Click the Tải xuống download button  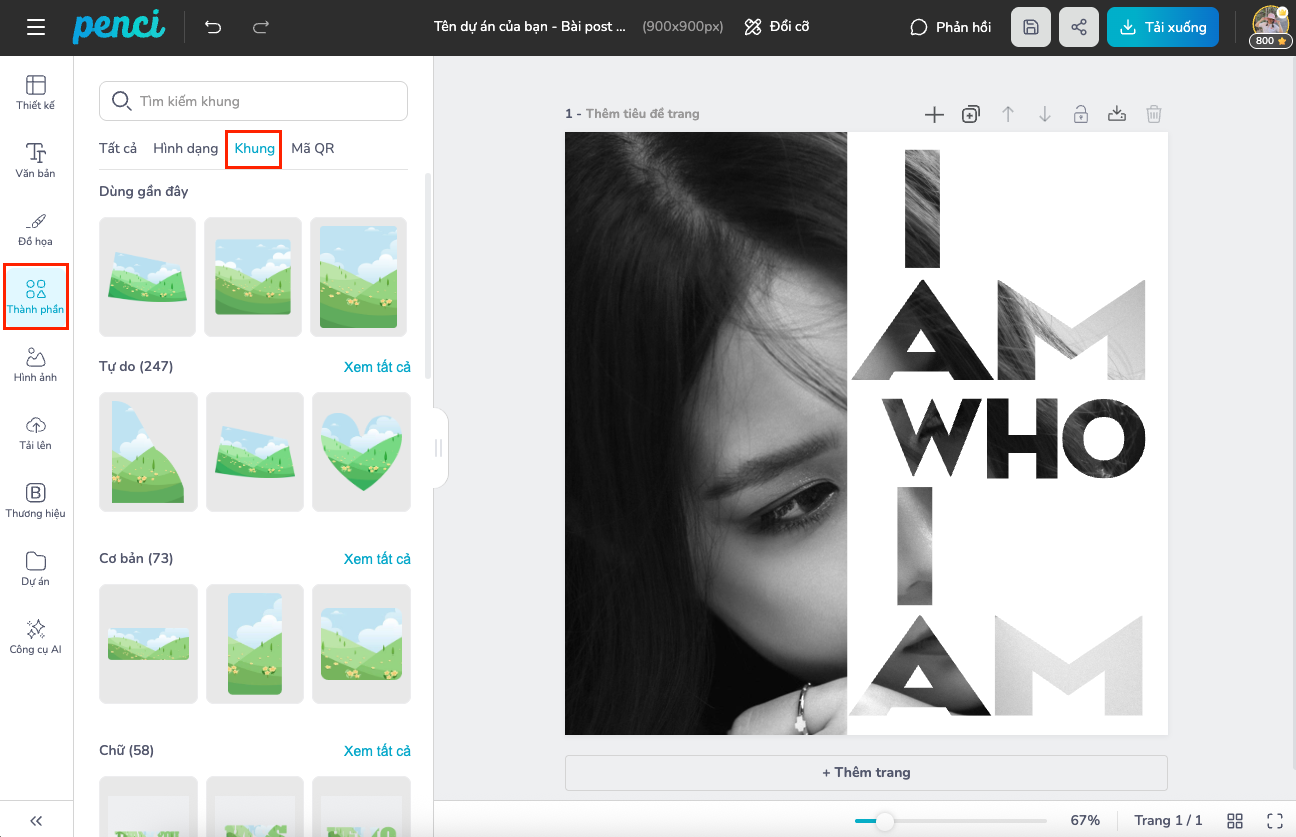pyautogui.click(x=1163, y=27)
